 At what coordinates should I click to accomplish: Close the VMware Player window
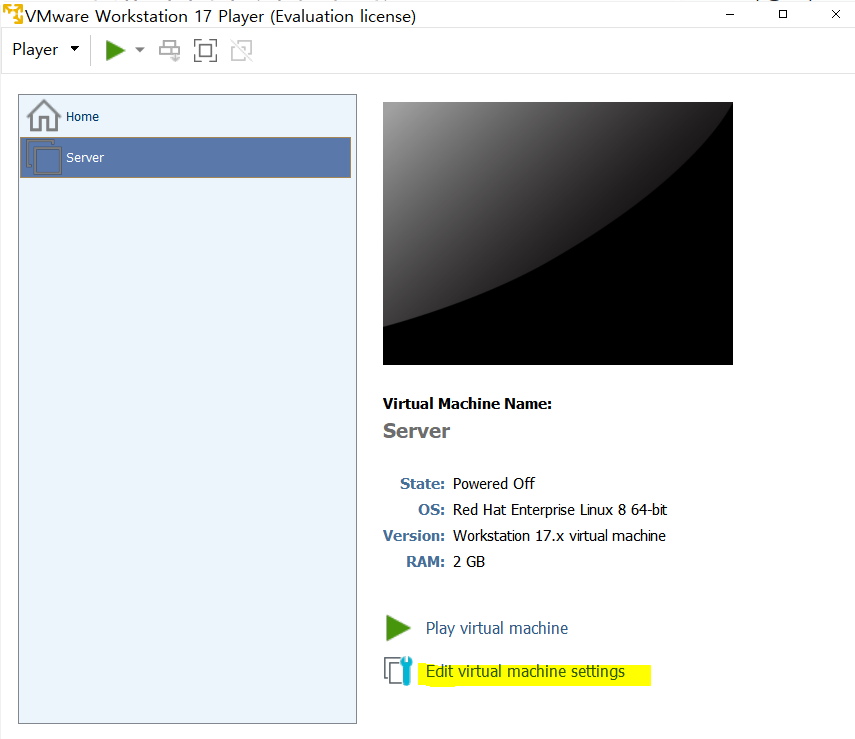836,14
